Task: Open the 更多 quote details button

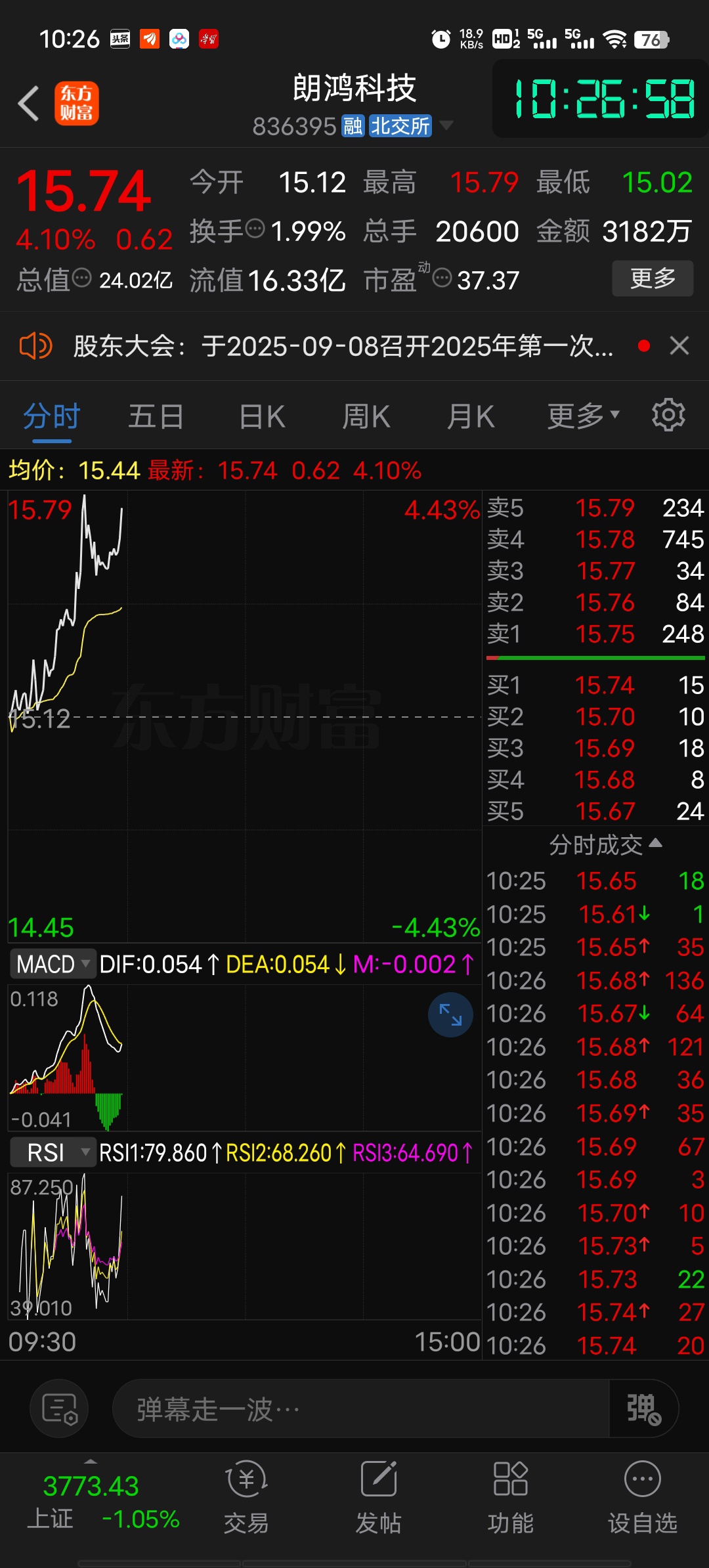Action: pyautogui.click(x=653, y=278)
